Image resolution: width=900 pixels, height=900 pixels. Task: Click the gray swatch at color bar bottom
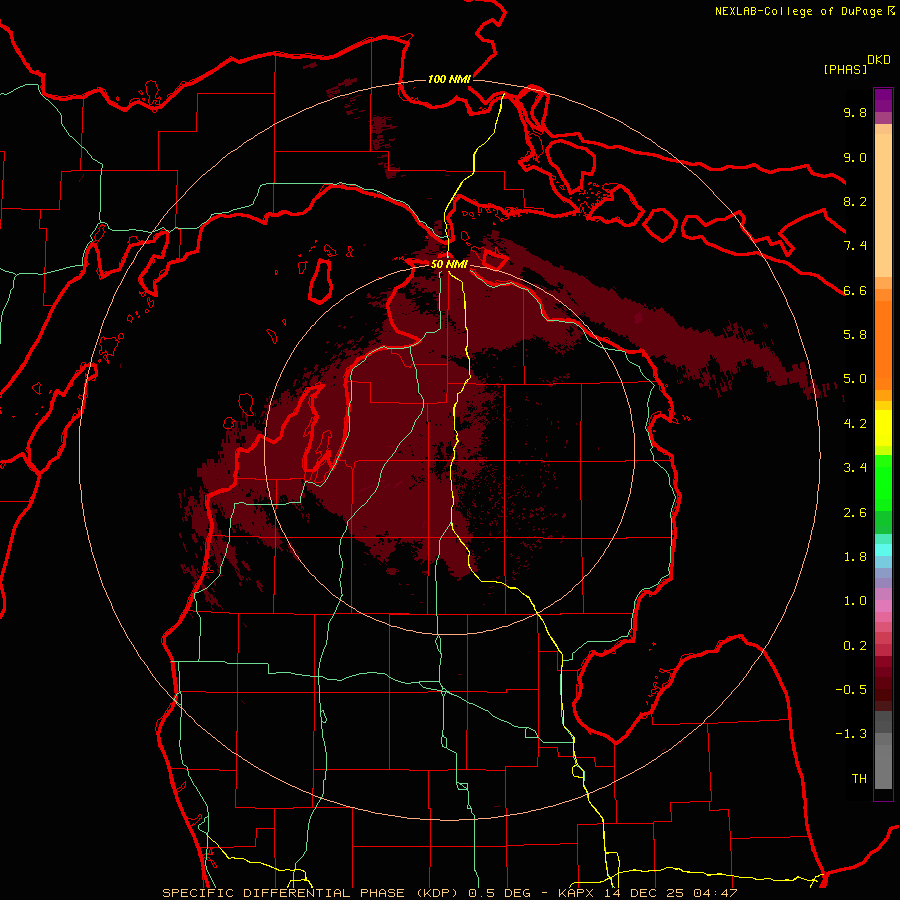click(x=883, y=766)
